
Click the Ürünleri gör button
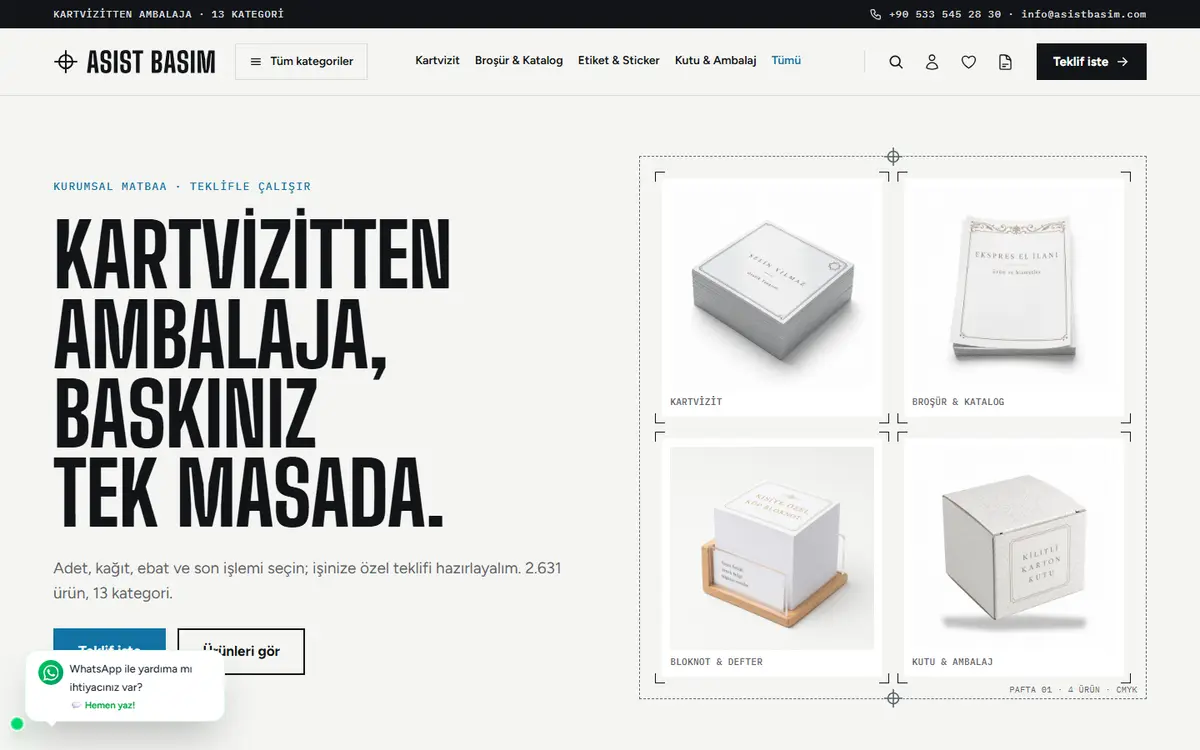coord(241,651)
